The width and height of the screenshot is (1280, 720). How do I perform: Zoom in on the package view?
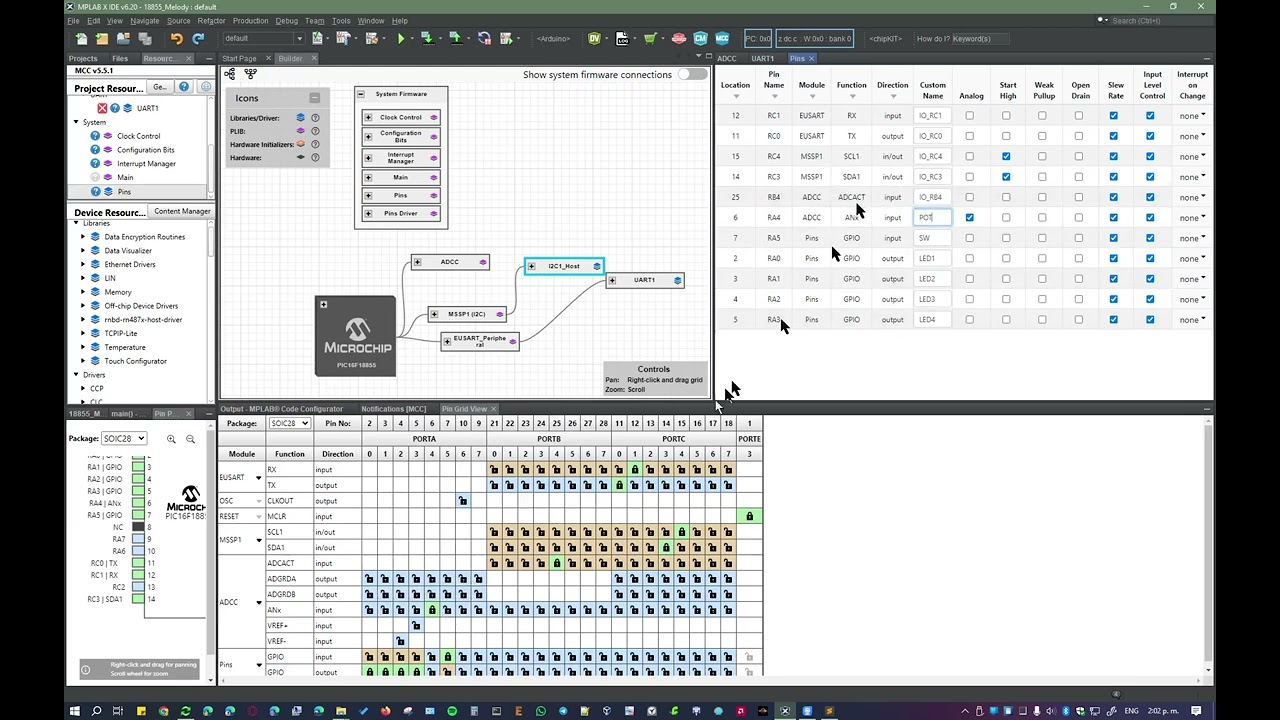(x=172, y=439)
